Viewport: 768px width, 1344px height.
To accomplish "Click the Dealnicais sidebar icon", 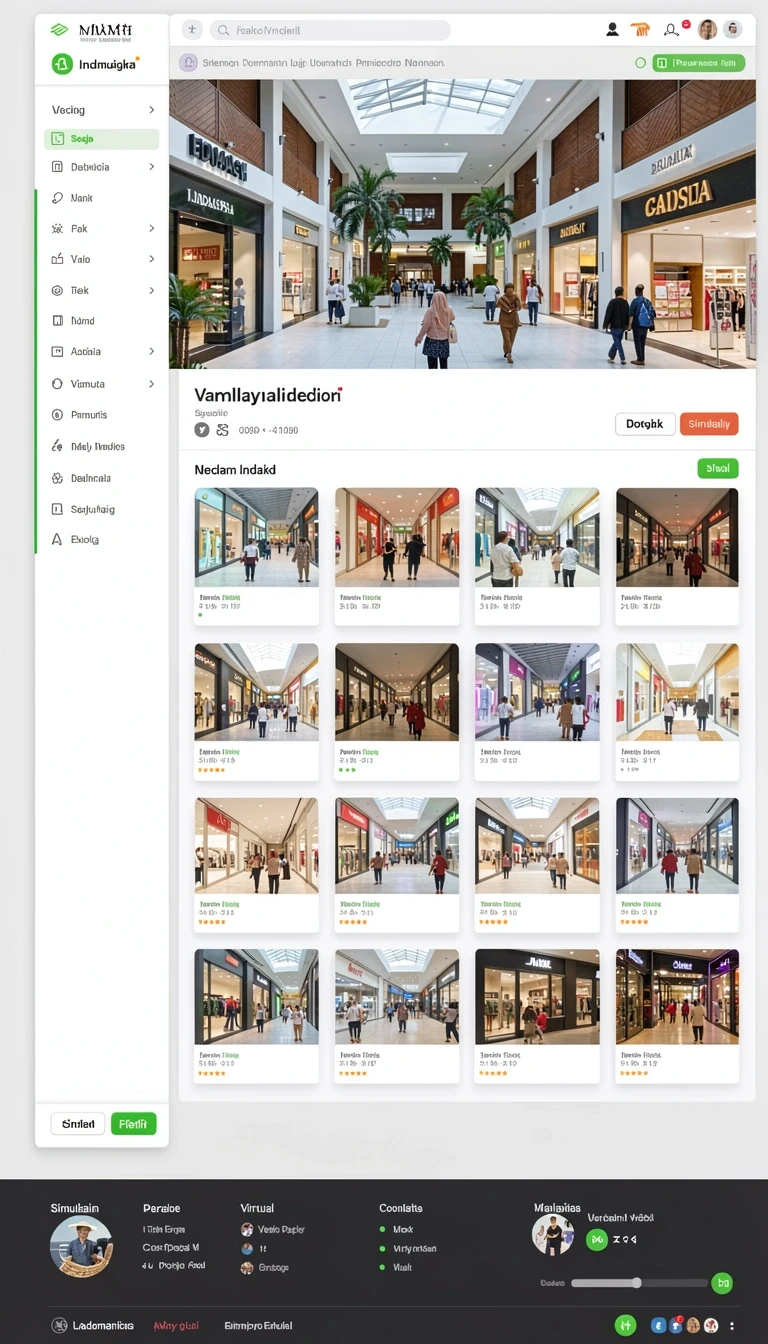I will pyautogui.click(x=57, y=478).
